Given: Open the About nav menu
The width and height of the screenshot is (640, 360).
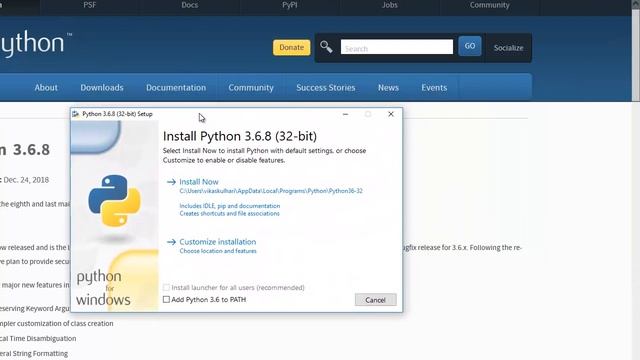Looking at the screenshot, I should 46,88.
